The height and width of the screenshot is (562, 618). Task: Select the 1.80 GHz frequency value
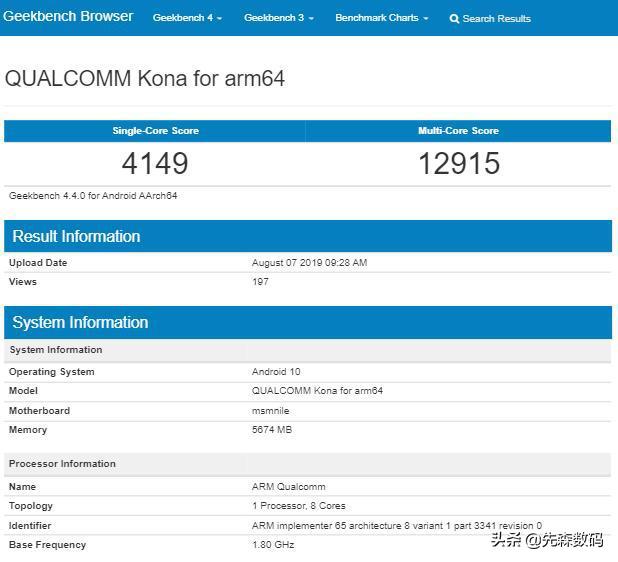coord(273,545)
